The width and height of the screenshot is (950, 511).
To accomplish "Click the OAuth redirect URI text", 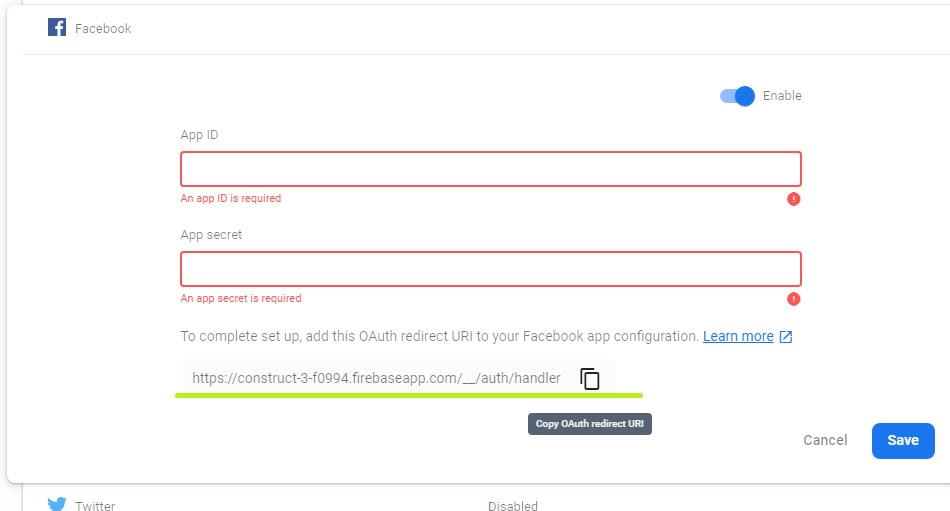I will click(376, 378).
